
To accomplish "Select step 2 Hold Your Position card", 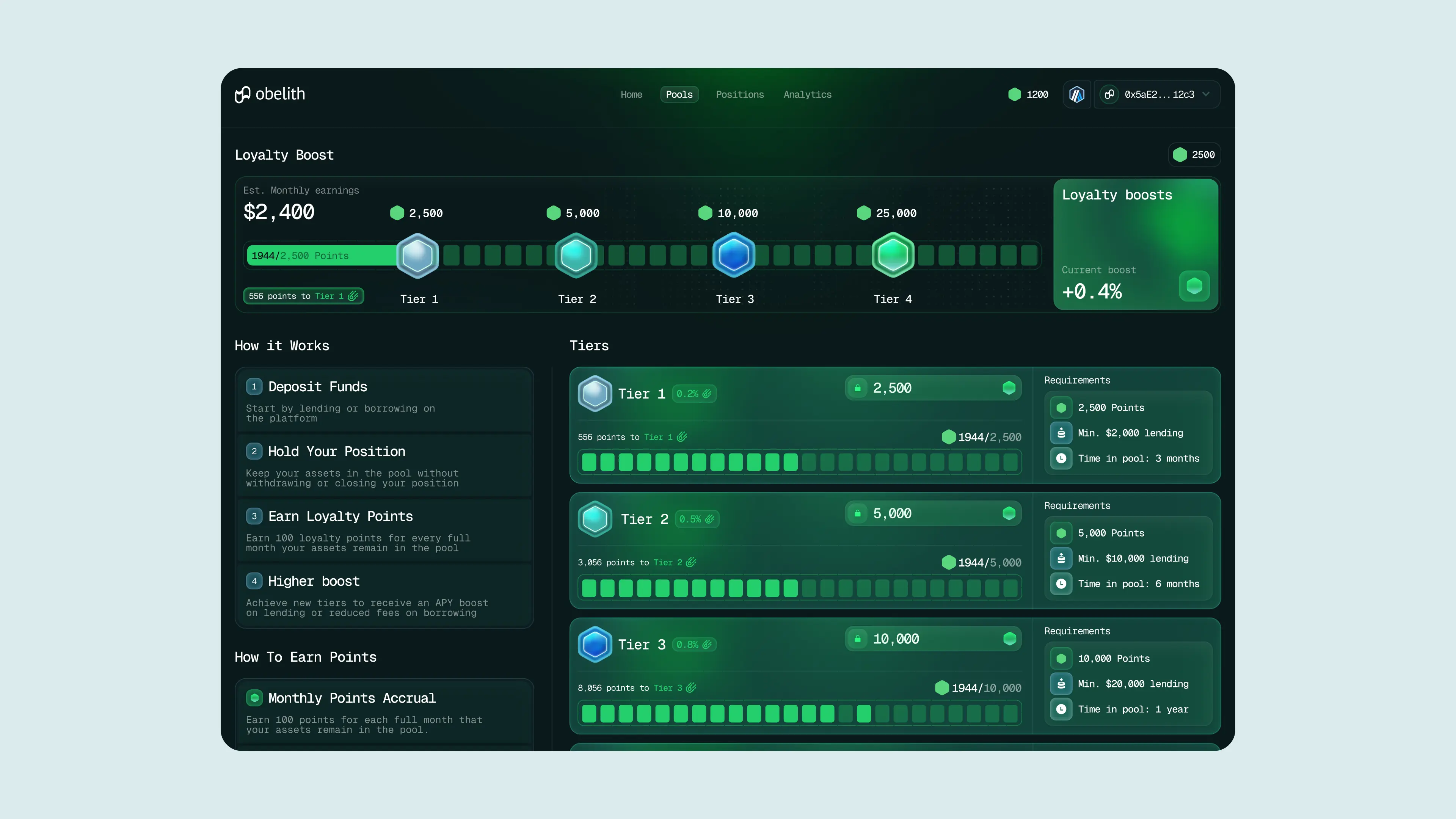I will point(384,466).
